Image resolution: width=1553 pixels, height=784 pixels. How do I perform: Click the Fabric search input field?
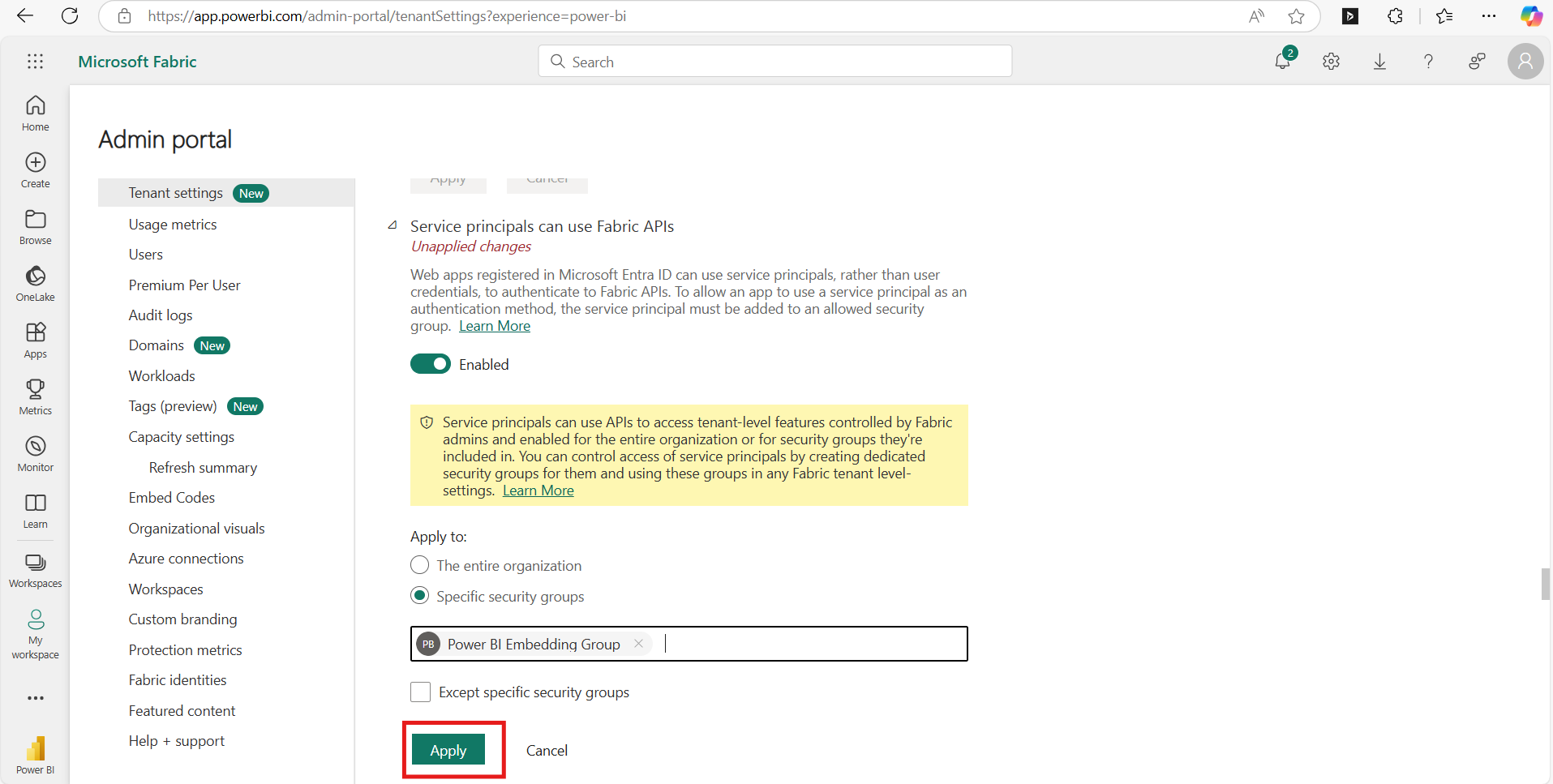pos(774,62)
